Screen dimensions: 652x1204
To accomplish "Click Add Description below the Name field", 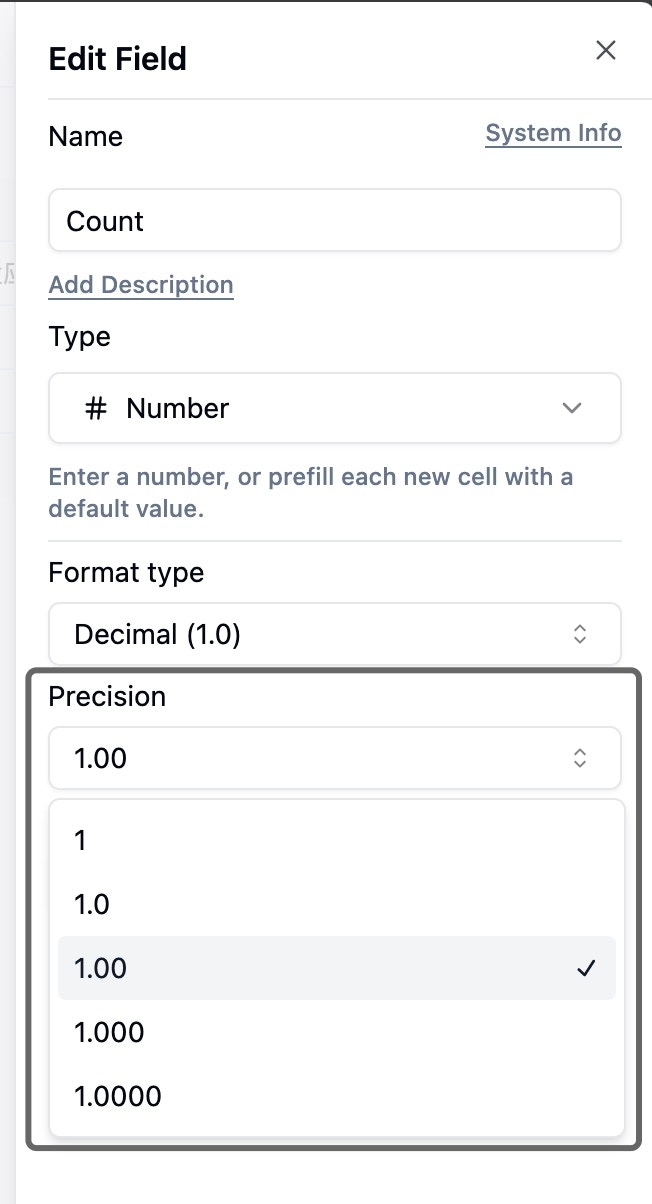I will pos(140,284).
